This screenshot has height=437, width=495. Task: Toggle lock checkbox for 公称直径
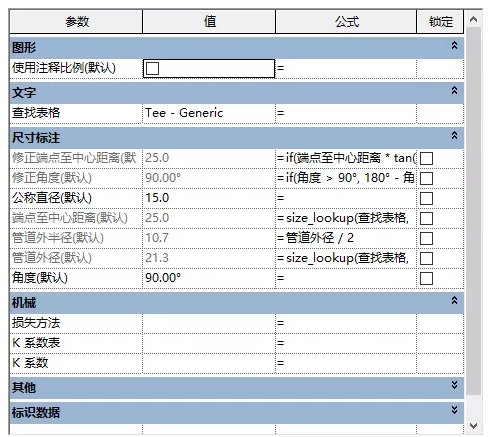coord(426,198)
